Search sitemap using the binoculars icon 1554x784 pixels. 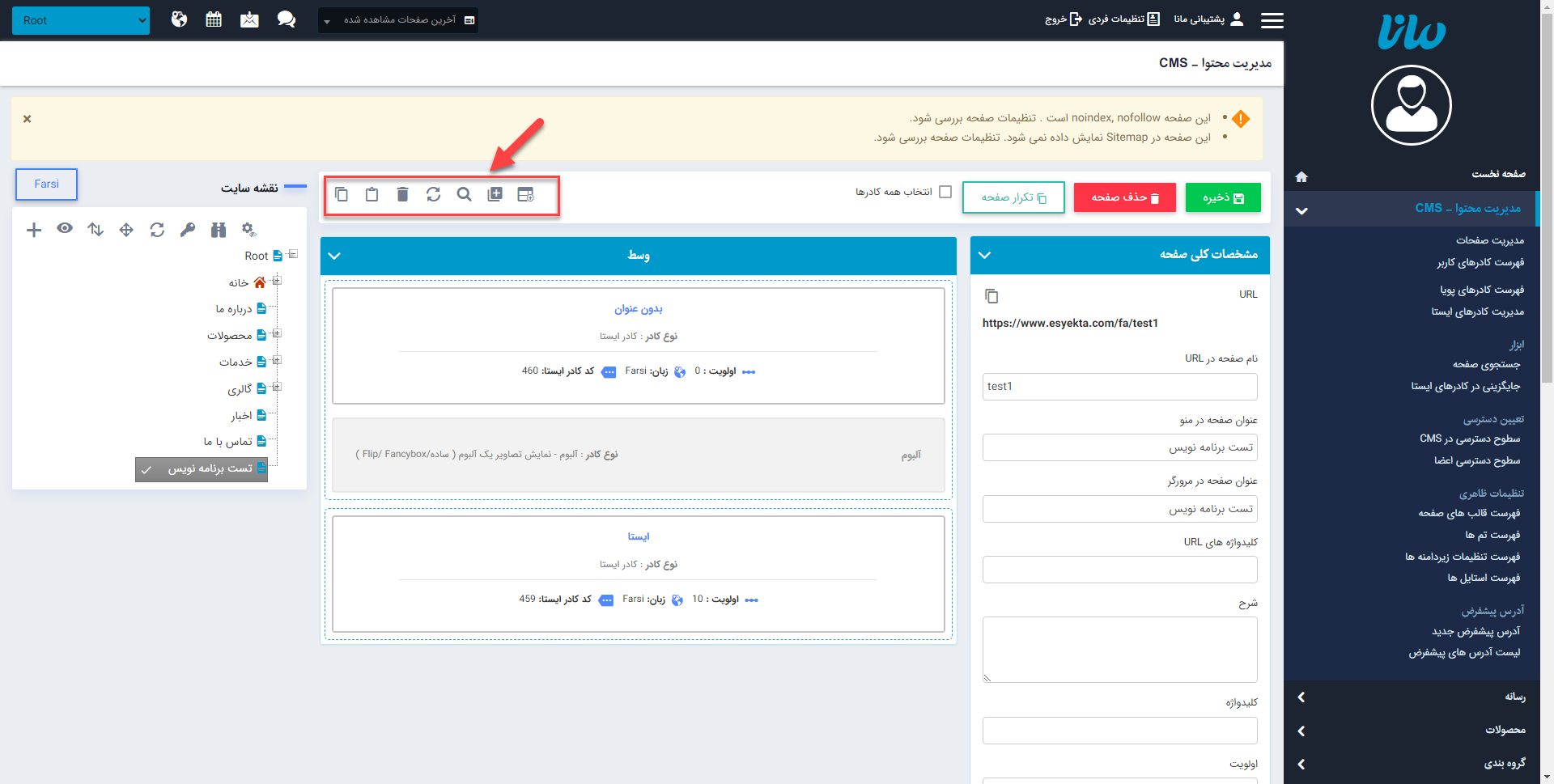218,230
